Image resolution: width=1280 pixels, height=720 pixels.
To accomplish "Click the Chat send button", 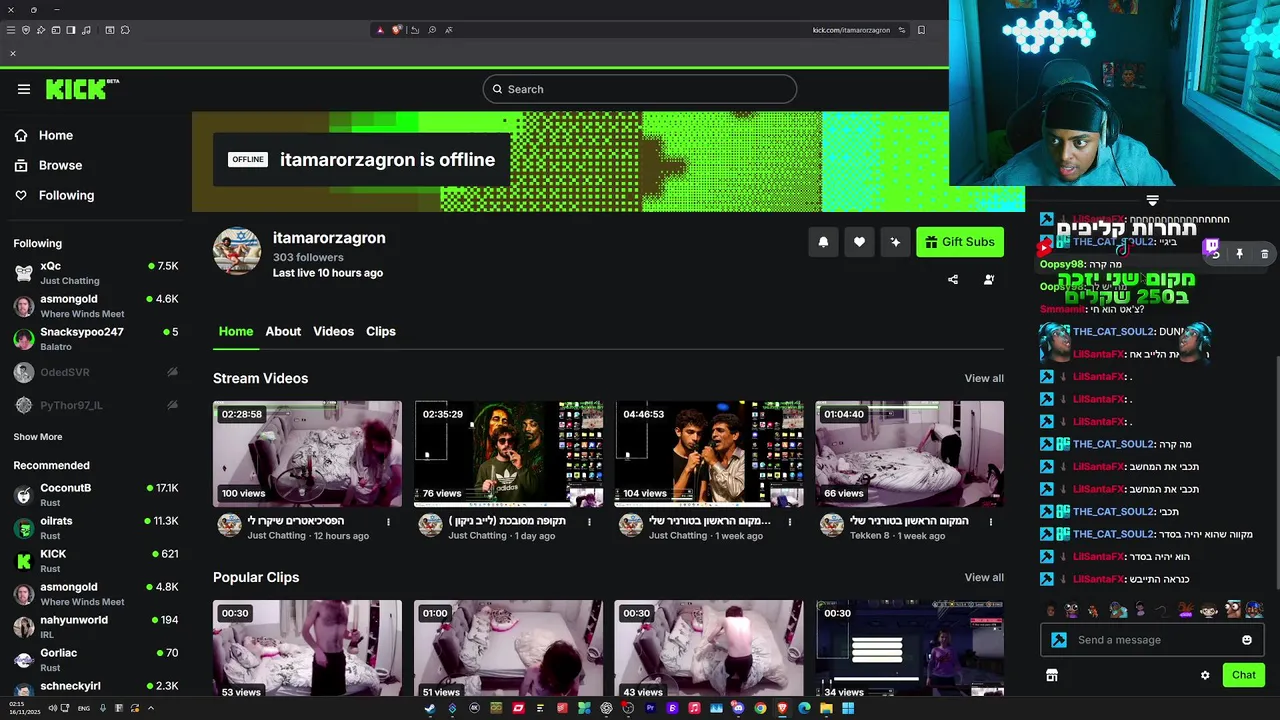I will 1244,675.
